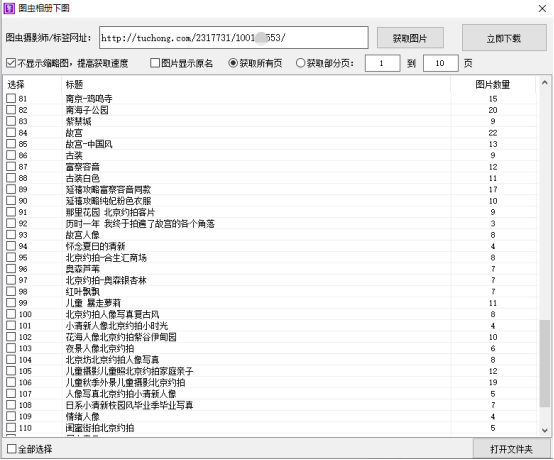Select title 延禧攻略富察容音同款

pyautogui.click(x=108, y=189)
